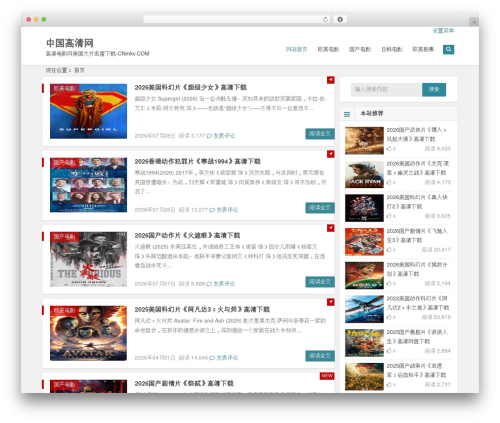This screenshot has height=423, width=500.
Task: Click the red NEW badge on the bottom post
Action: coord(327,376)
